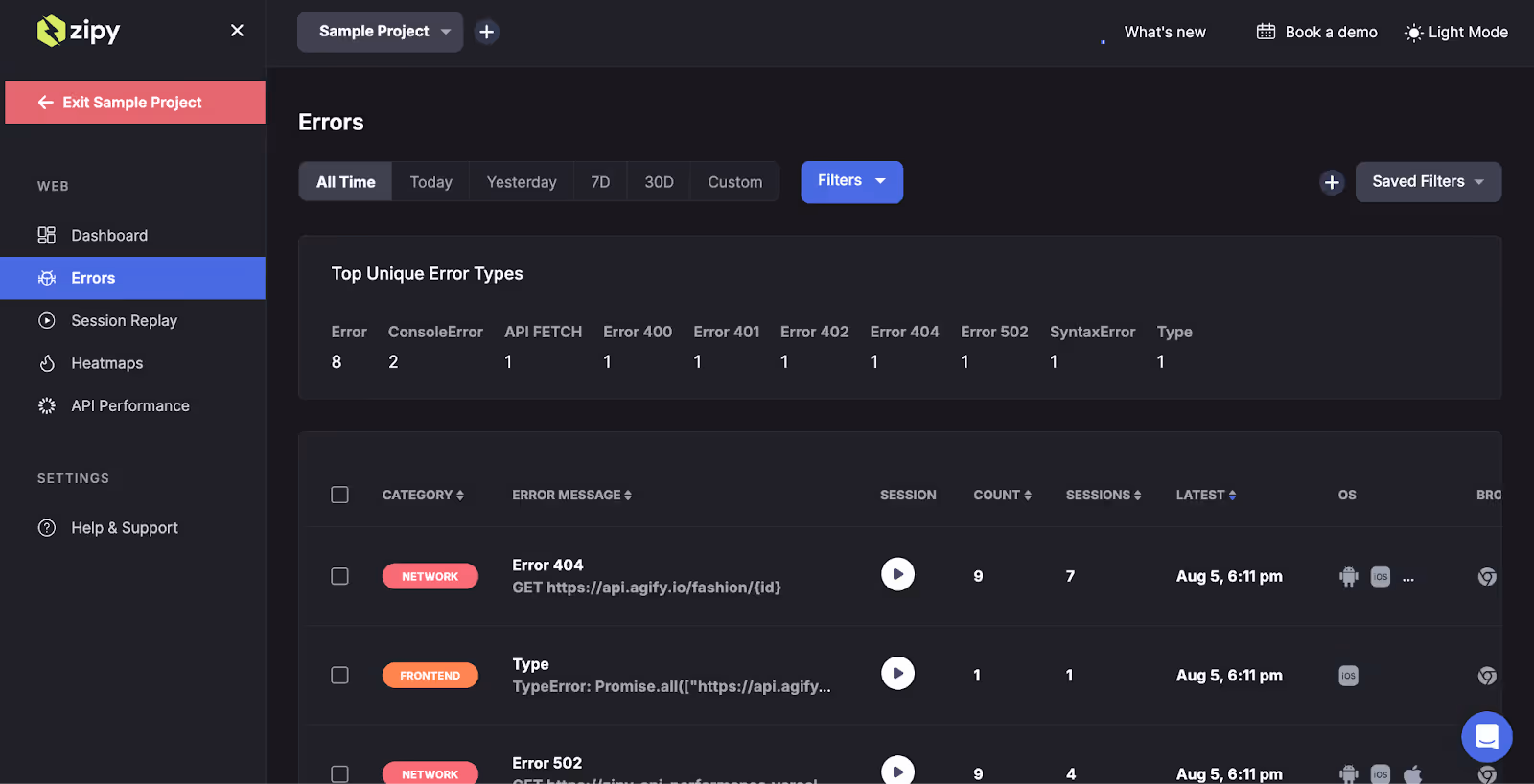
Task: Play session for Type error row
Action: [x=897, y=673]
